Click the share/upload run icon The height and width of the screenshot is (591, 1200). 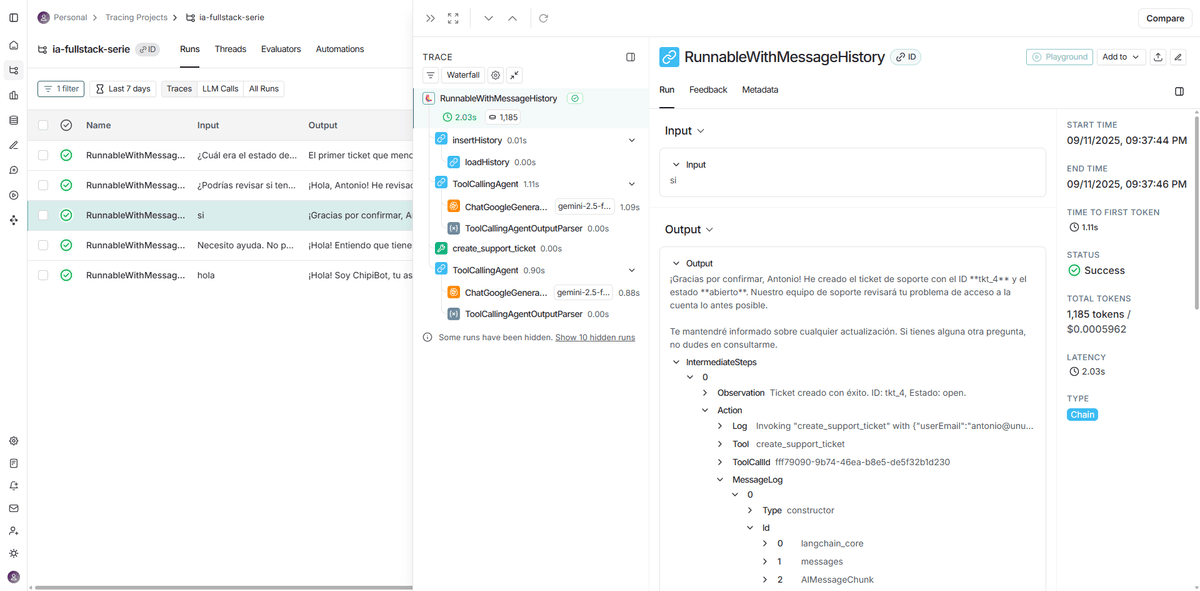[1158, 57]
